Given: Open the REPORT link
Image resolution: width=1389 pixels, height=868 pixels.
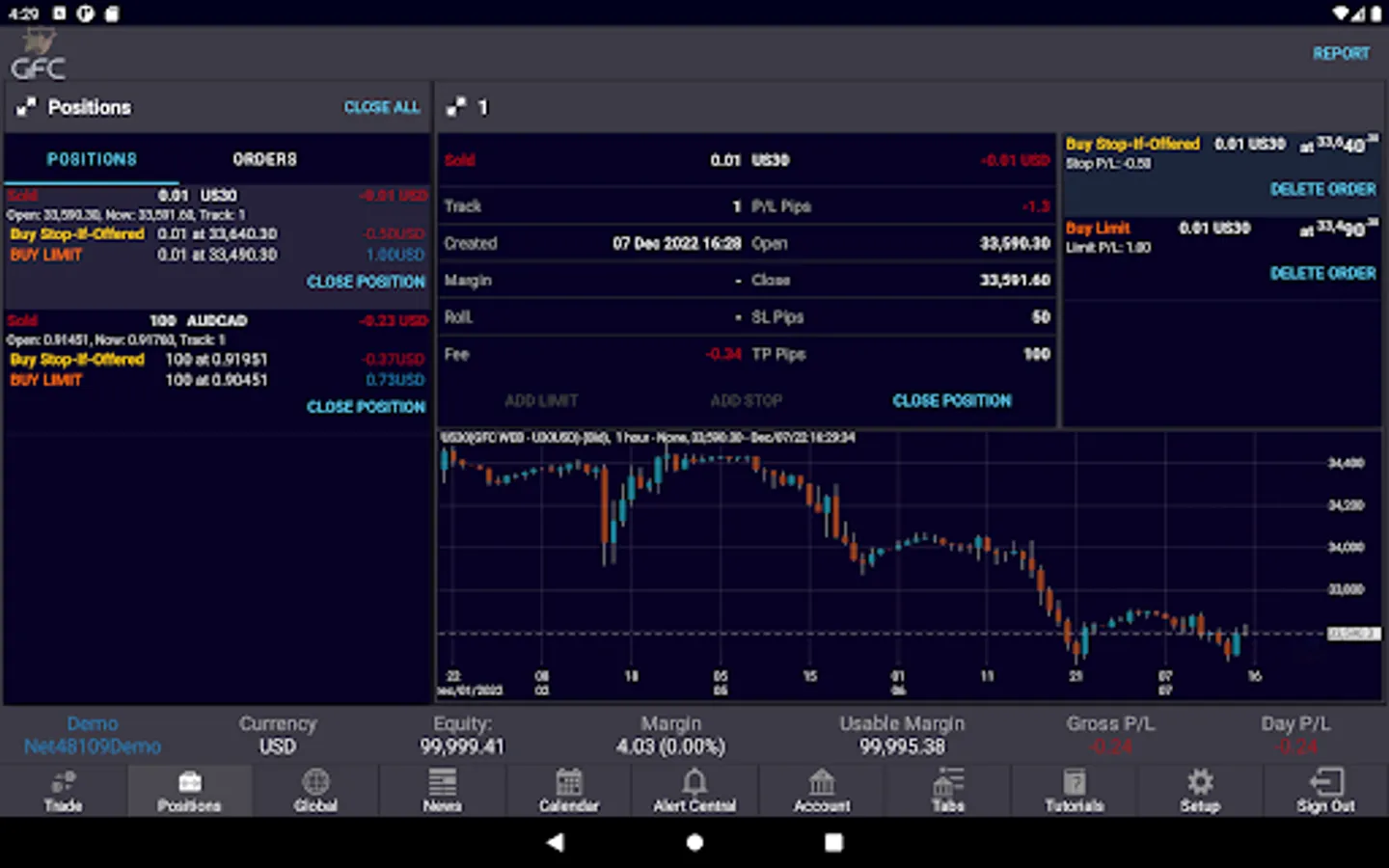Looking at the screenshot, I should point(1341,53).
